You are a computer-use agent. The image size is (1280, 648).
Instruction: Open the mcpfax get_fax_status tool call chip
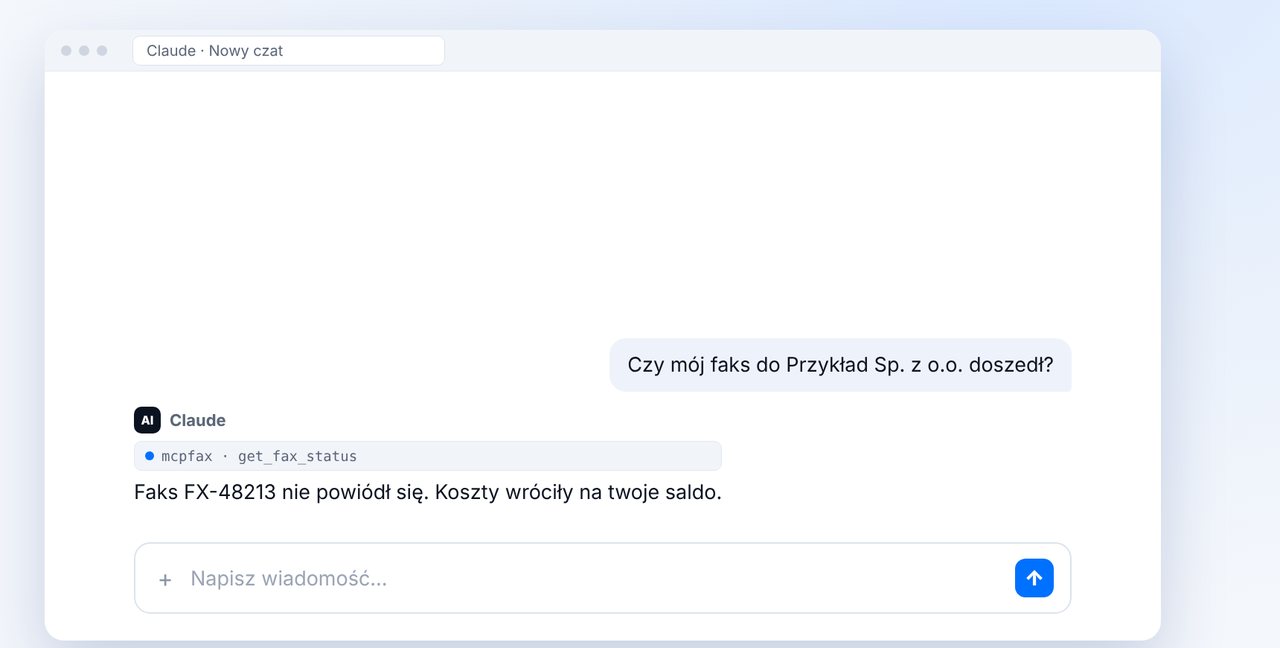pyautogui.click(x=427, y=456)
